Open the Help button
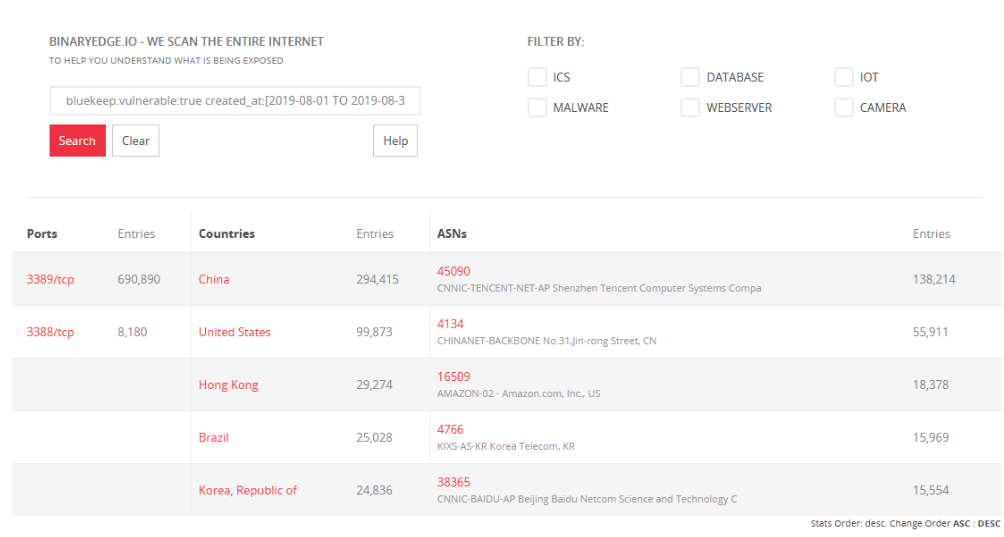Viewport: 1004px width, 537px height. click(395, 141)
